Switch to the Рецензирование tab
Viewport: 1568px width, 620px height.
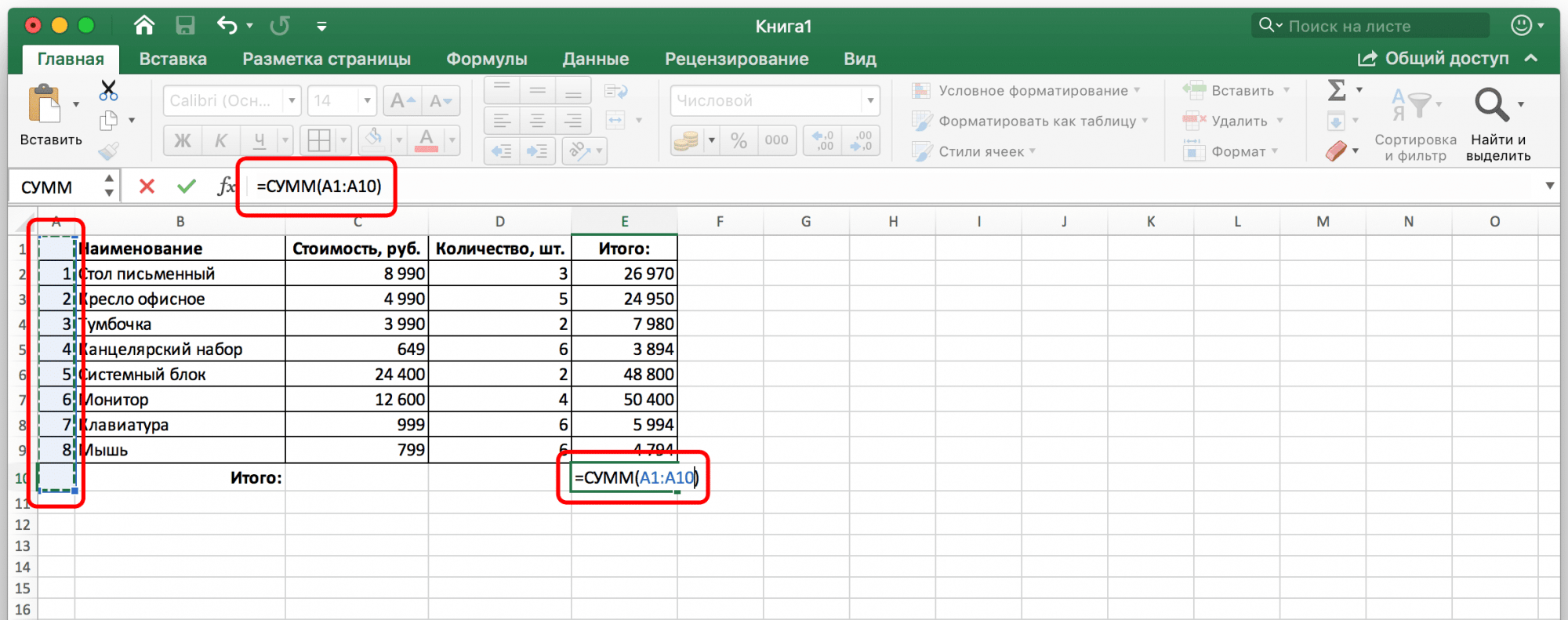tap(737, 59)
